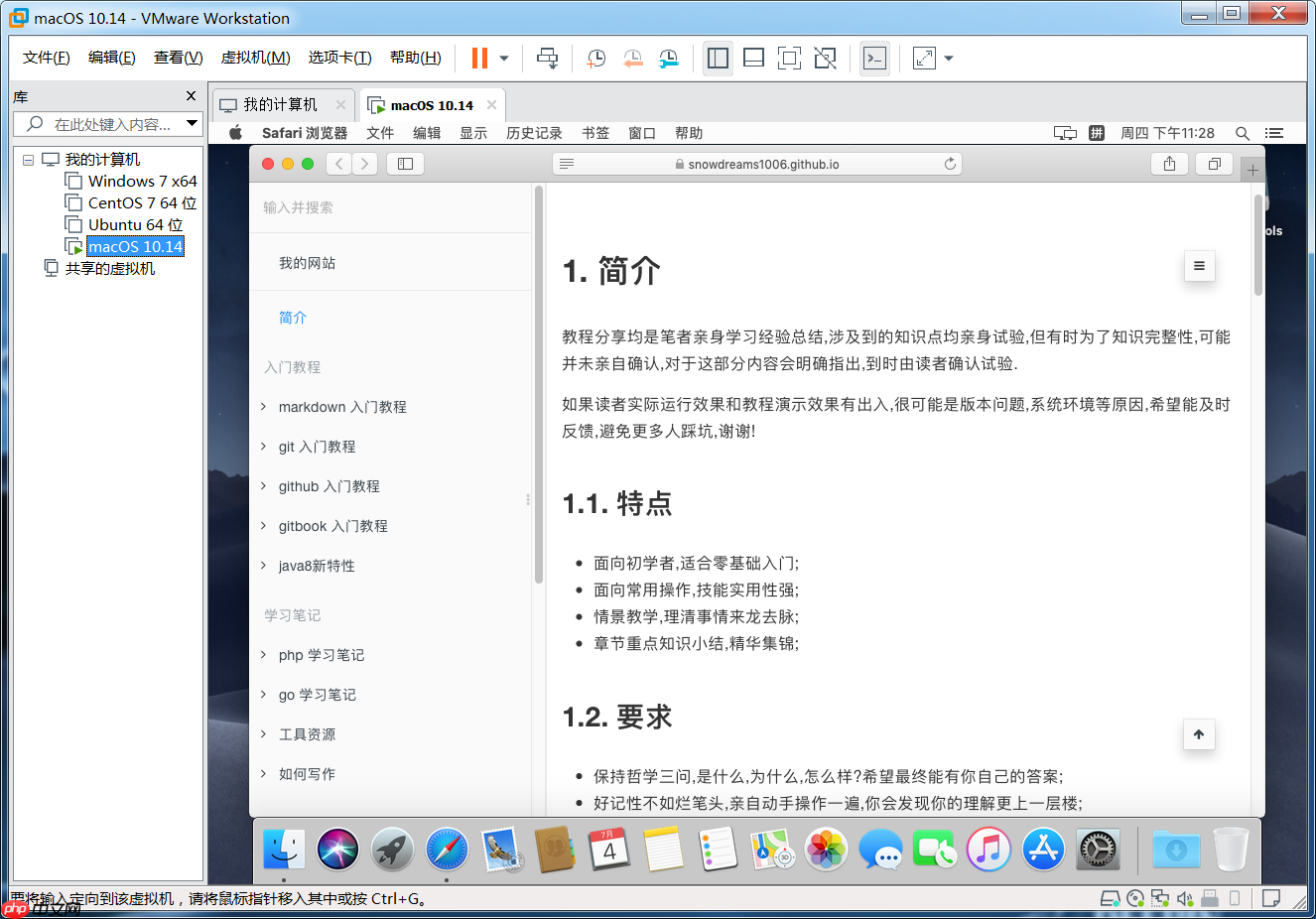Screen dimensions: 1316x919
Task: Click the virtual network adapter status icon
Action: pos(1161,898)
